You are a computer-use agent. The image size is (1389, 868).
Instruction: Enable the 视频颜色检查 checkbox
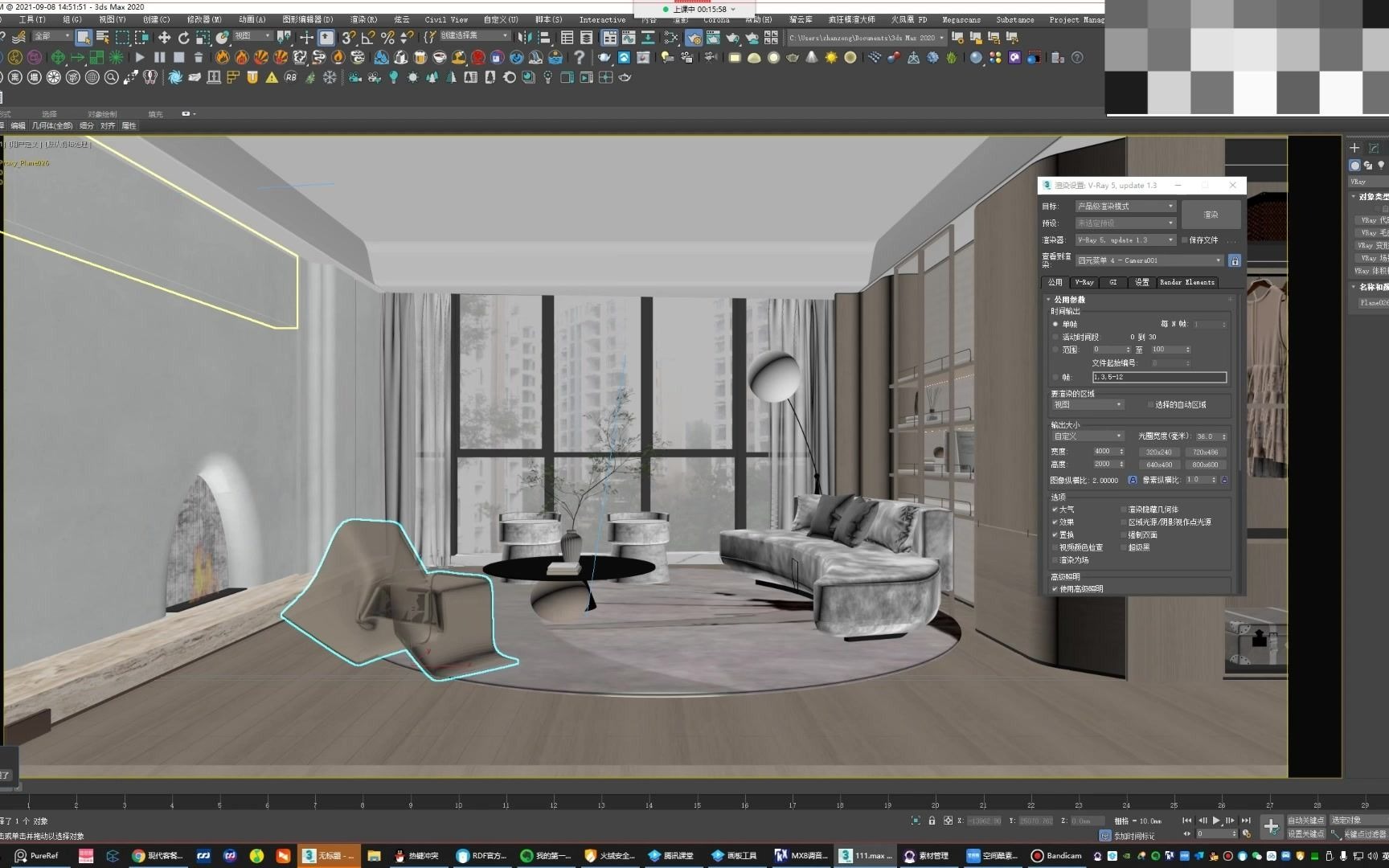tap(1055, 547)
